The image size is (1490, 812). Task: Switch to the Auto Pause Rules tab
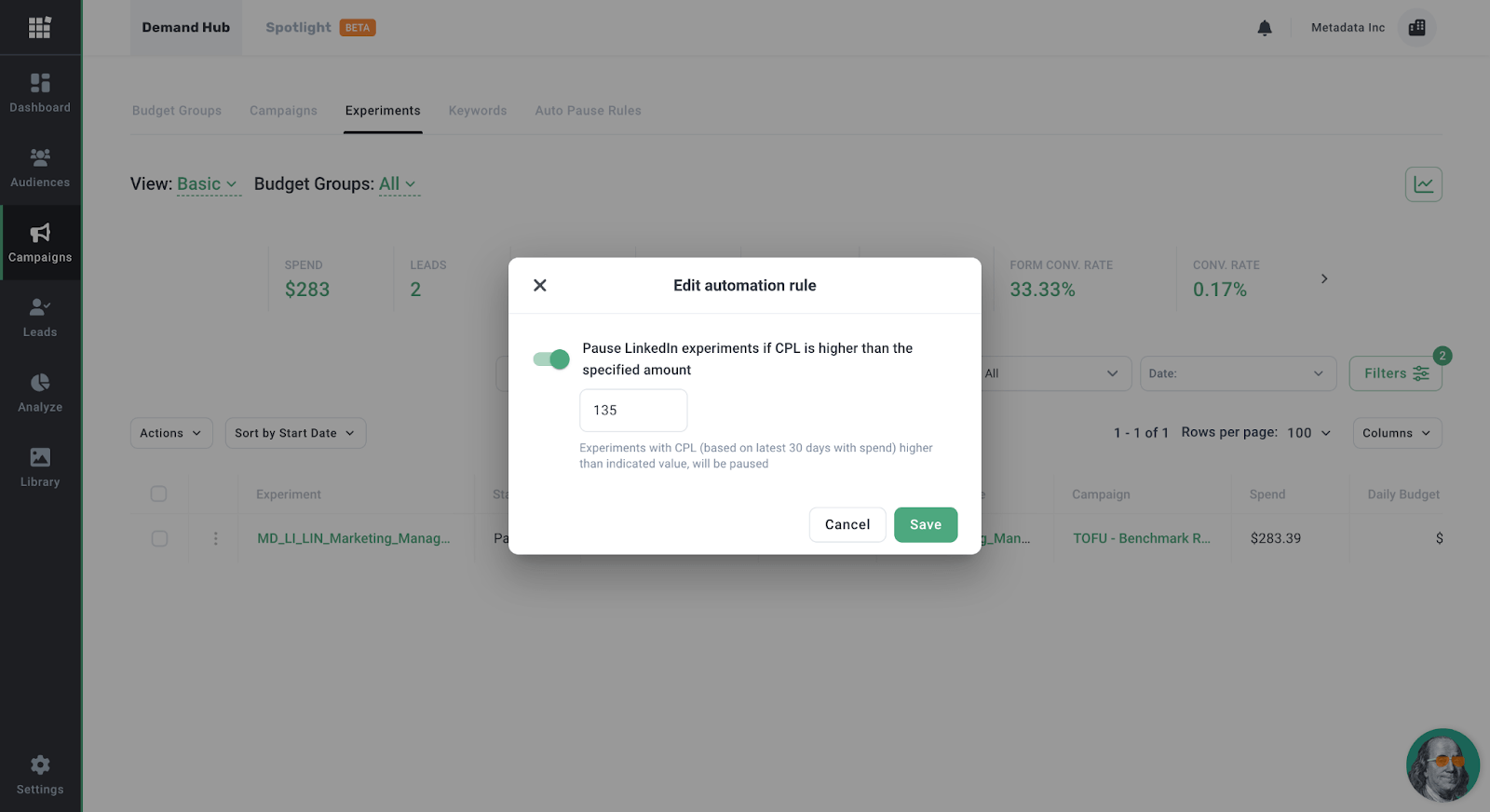tap(588, 111)
